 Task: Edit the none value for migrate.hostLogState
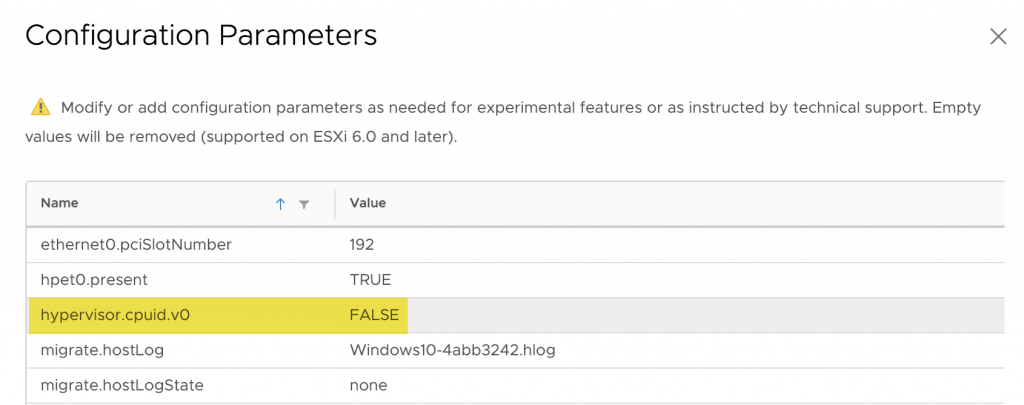[x=368, y=385]
